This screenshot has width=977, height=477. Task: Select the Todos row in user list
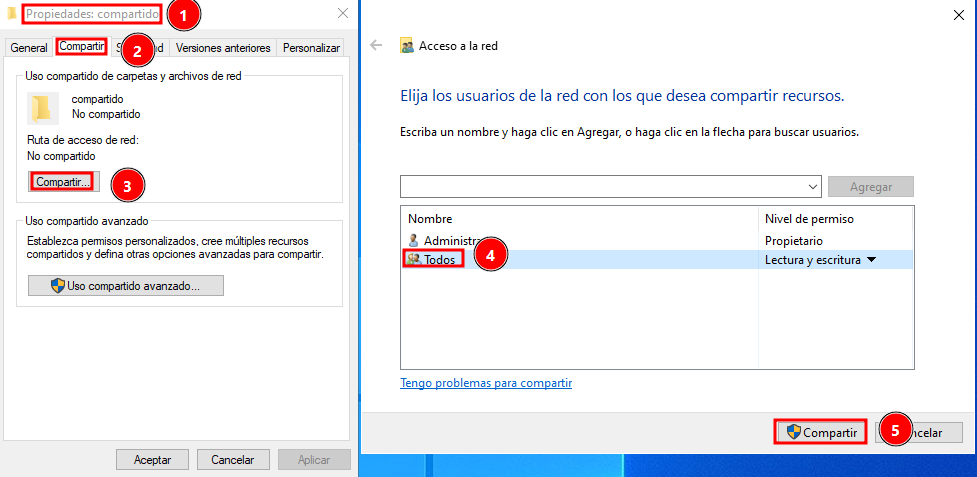pyautogui.click(x=657, y=260)
